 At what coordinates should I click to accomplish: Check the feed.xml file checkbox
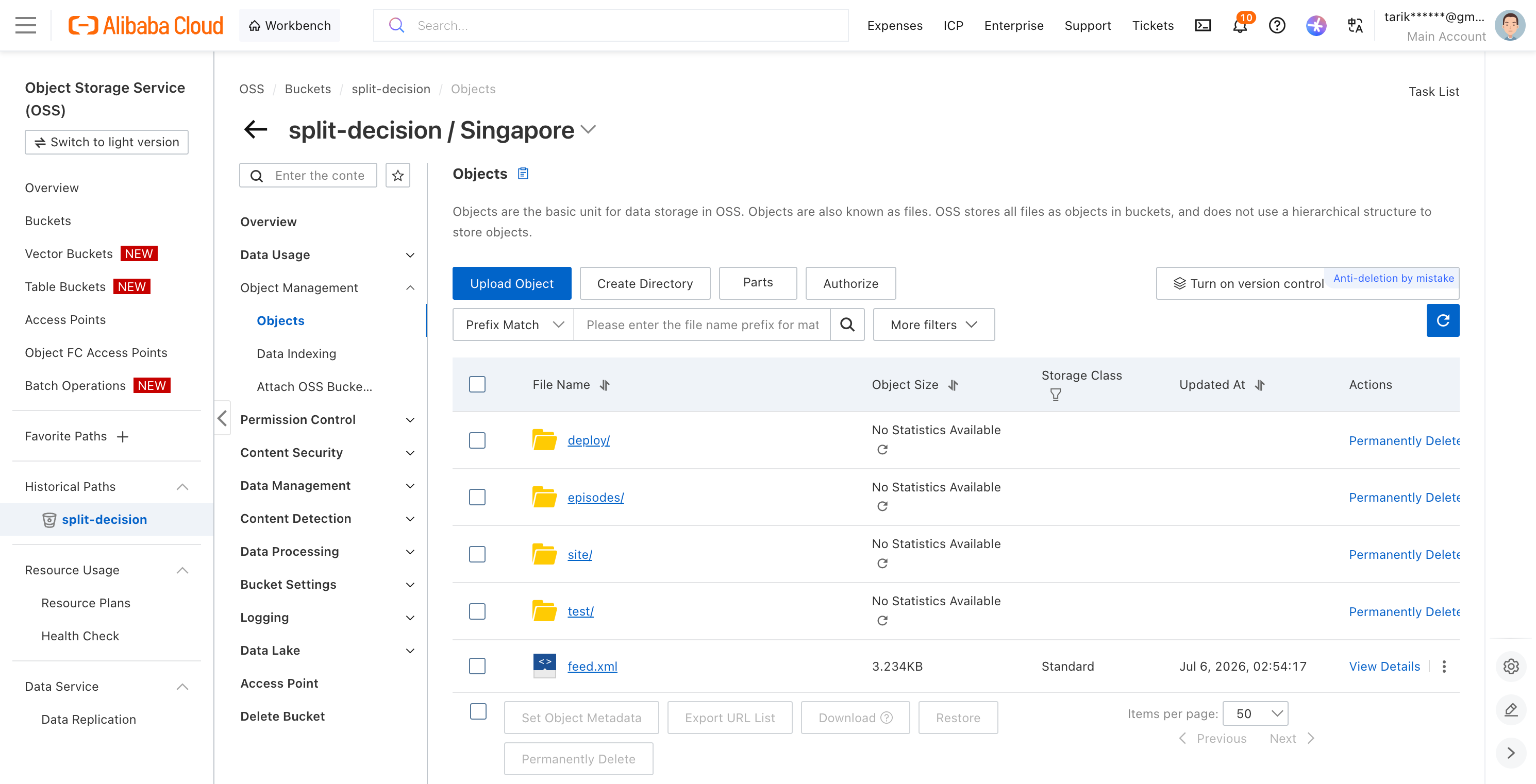point(477,666)
